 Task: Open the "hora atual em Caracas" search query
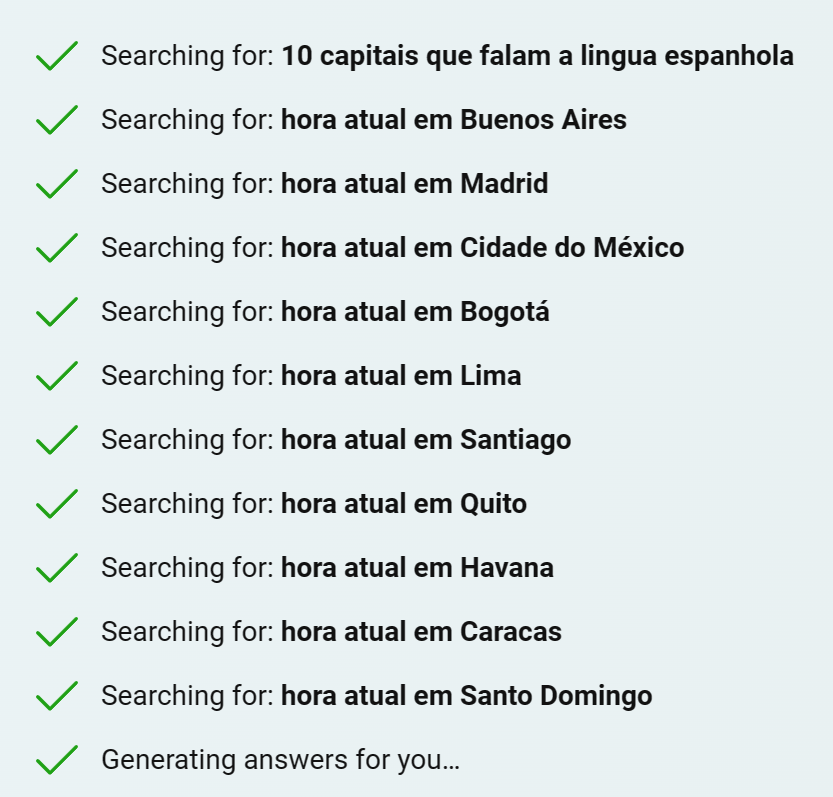click(421, 632)
